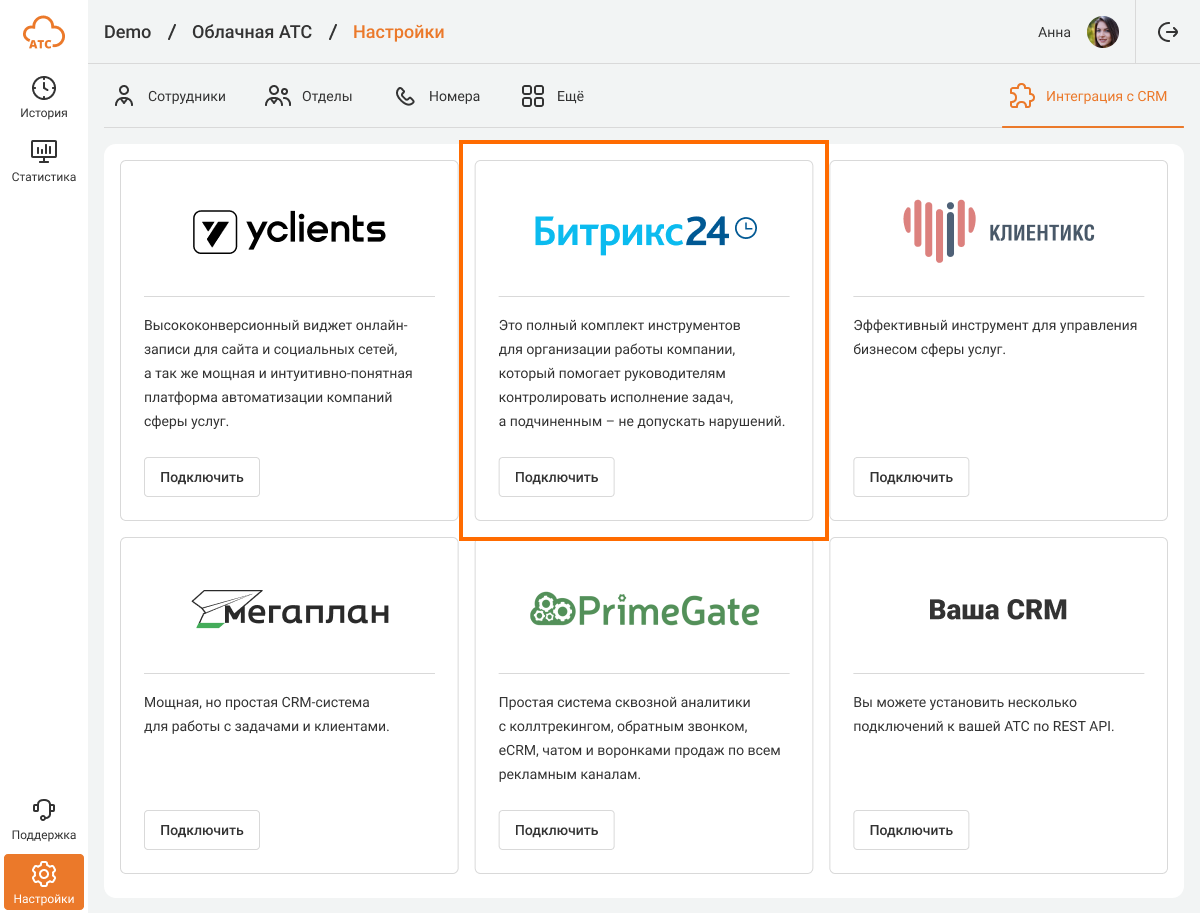Go to Облачная АТС breadcrumb
Viewport: 1200px width, 913px height.
pyautogui.click(x=252, y=32)
